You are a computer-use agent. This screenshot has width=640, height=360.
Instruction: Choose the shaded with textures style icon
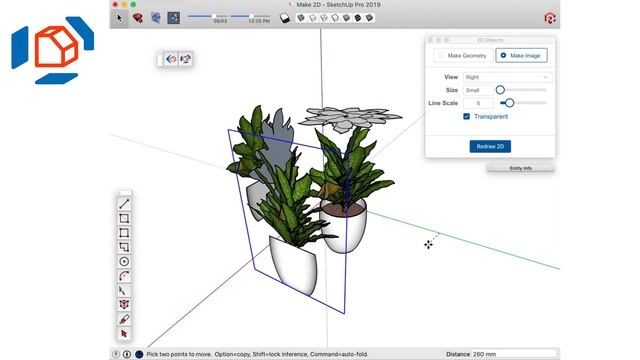coord(358,18)
